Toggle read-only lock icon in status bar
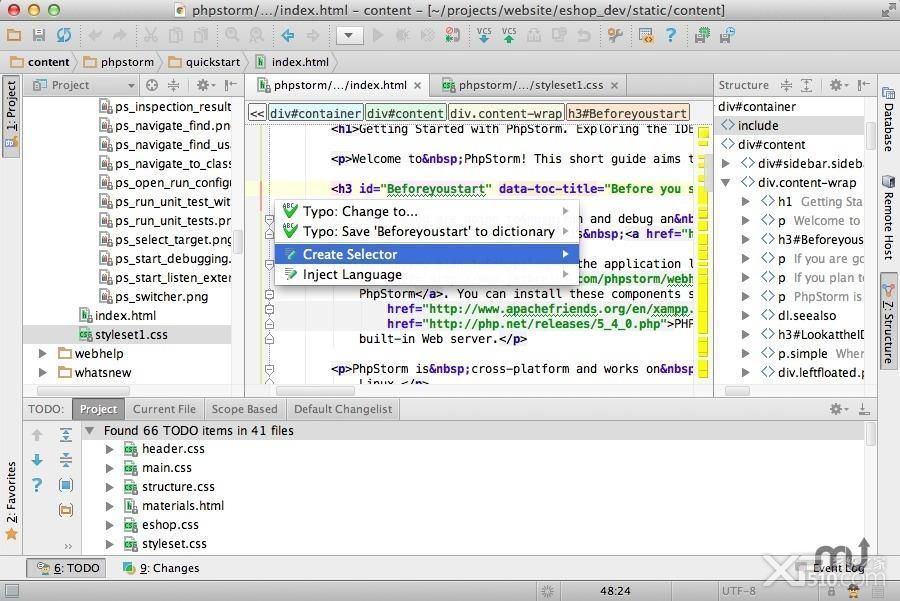Image resolution: width=900 pixels, height=601 pixels. (831, 591)
